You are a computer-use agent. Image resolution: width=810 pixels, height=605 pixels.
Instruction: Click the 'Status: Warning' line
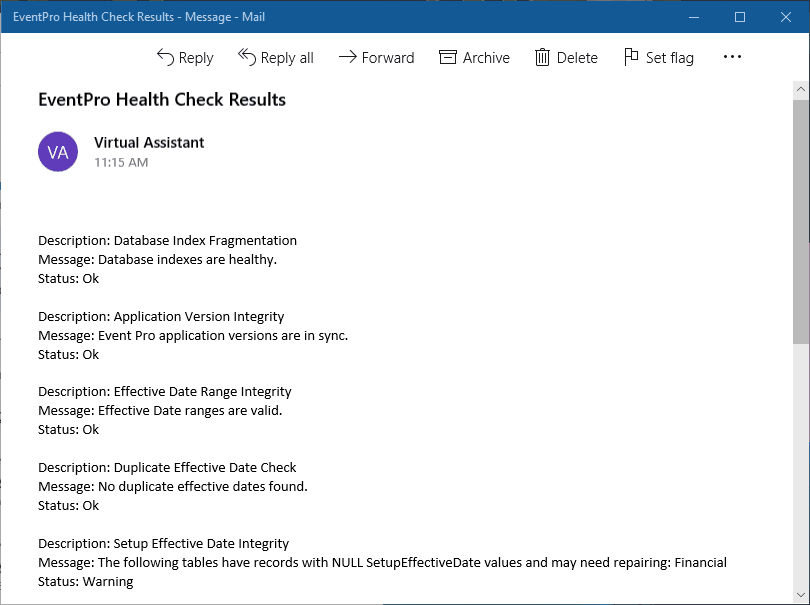click(86, 582)
